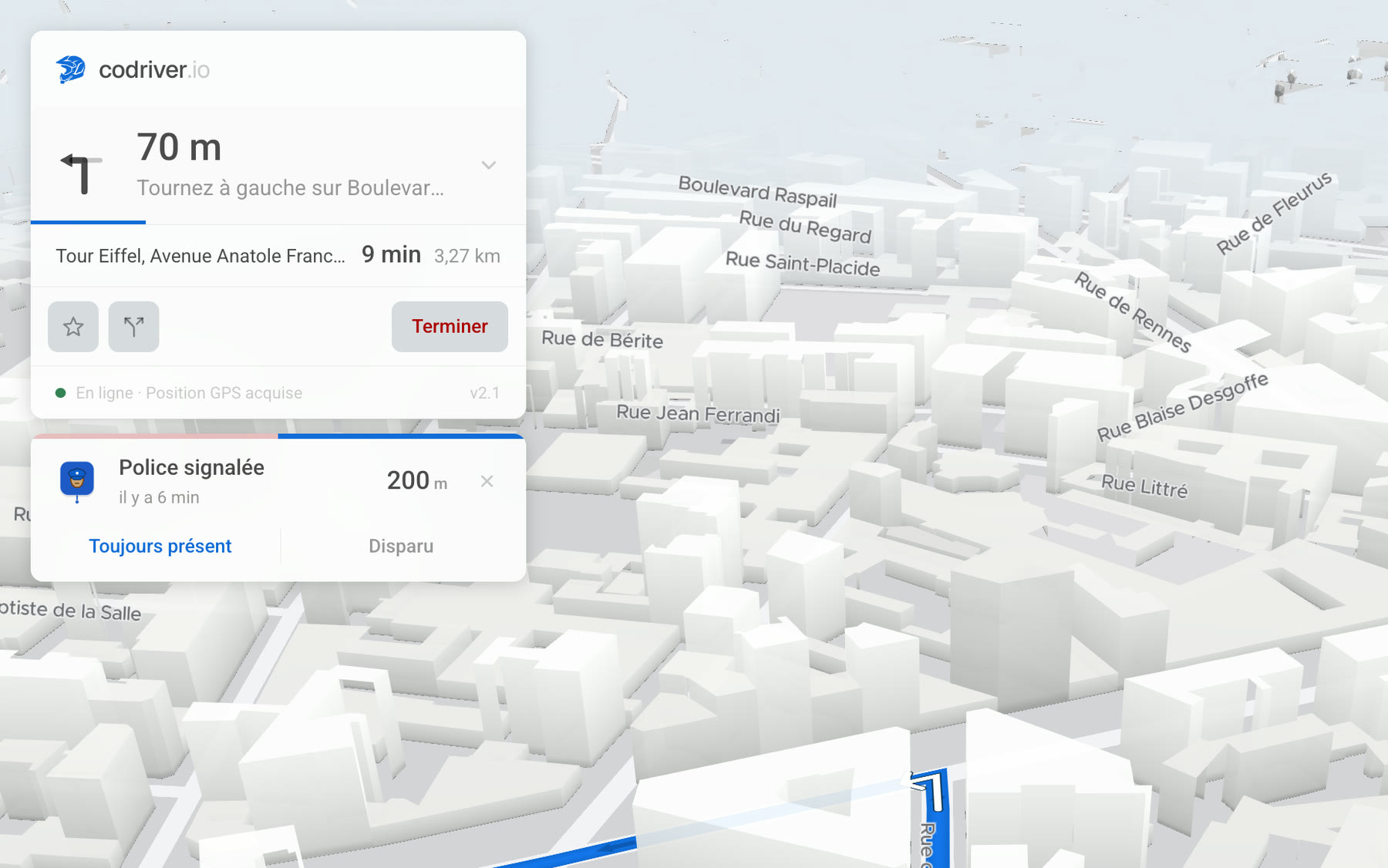Click the codriver helmet logo icon

[x=70, y=69]
